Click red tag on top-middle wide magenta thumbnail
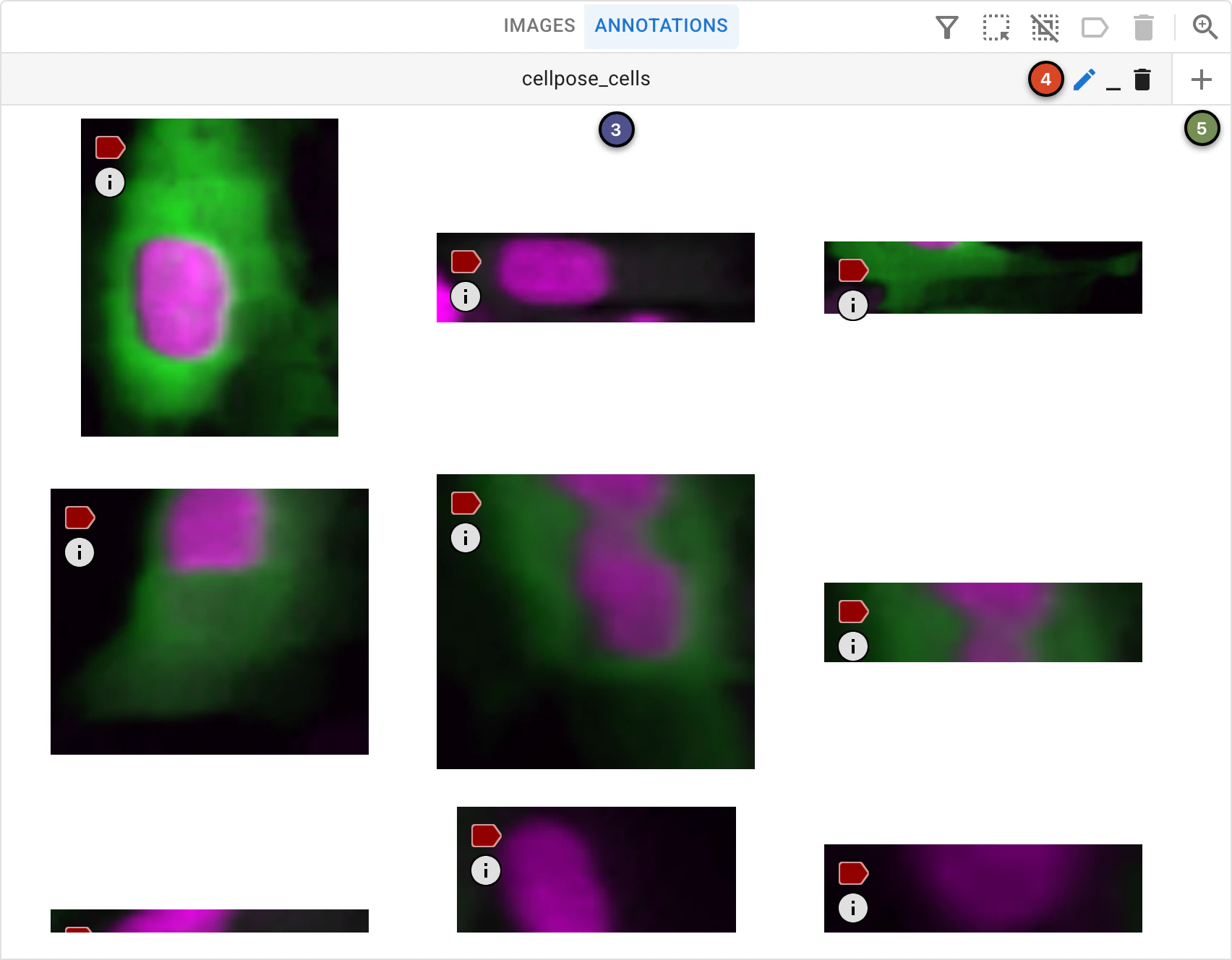 pyautogui.click(x=466, y=262)
